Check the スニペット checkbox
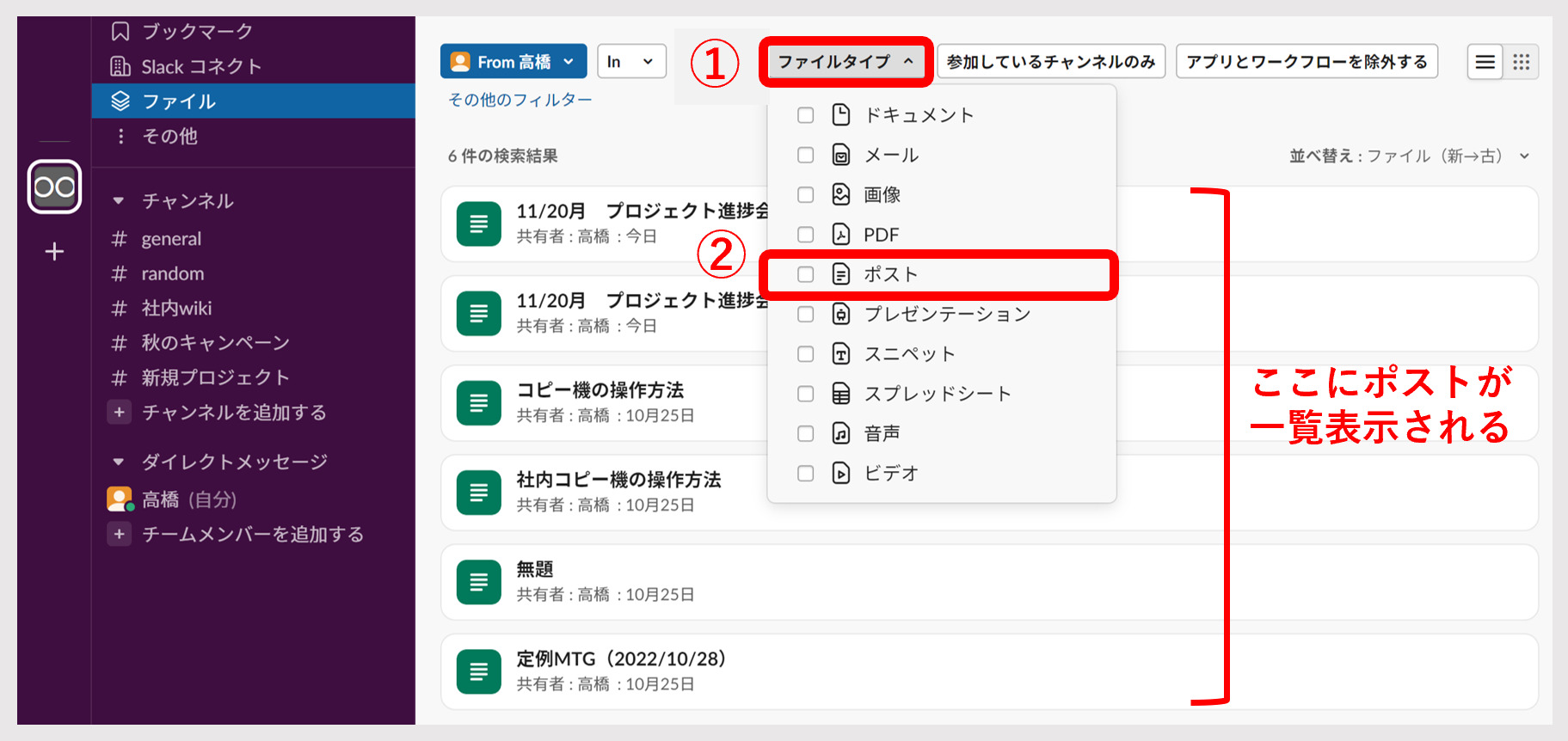Screen dimensions: 1568x741 point(805,353)
